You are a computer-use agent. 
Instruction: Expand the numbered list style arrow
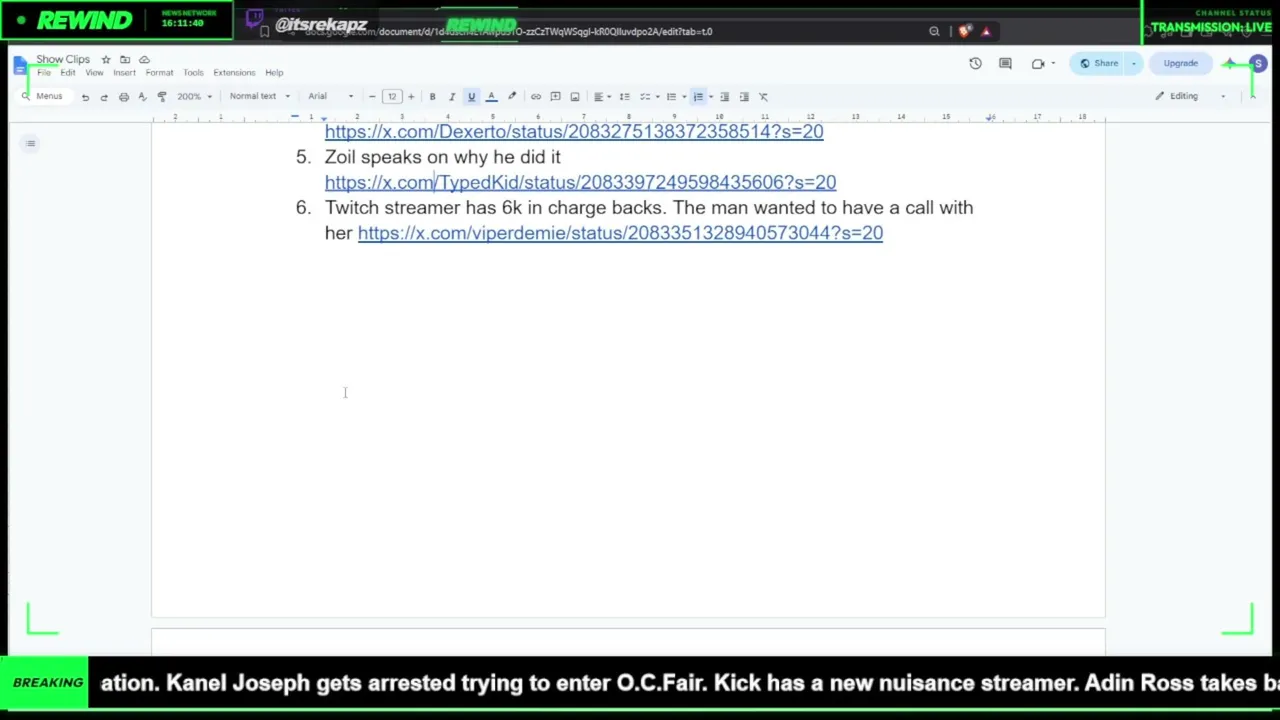[710, 97]
